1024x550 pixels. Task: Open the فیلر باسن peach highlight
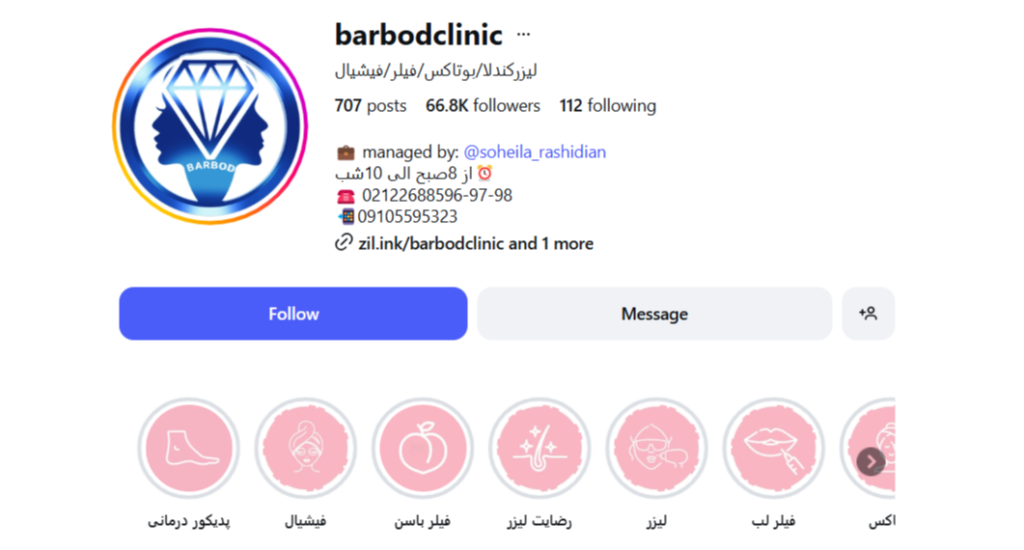click(423, 448)
